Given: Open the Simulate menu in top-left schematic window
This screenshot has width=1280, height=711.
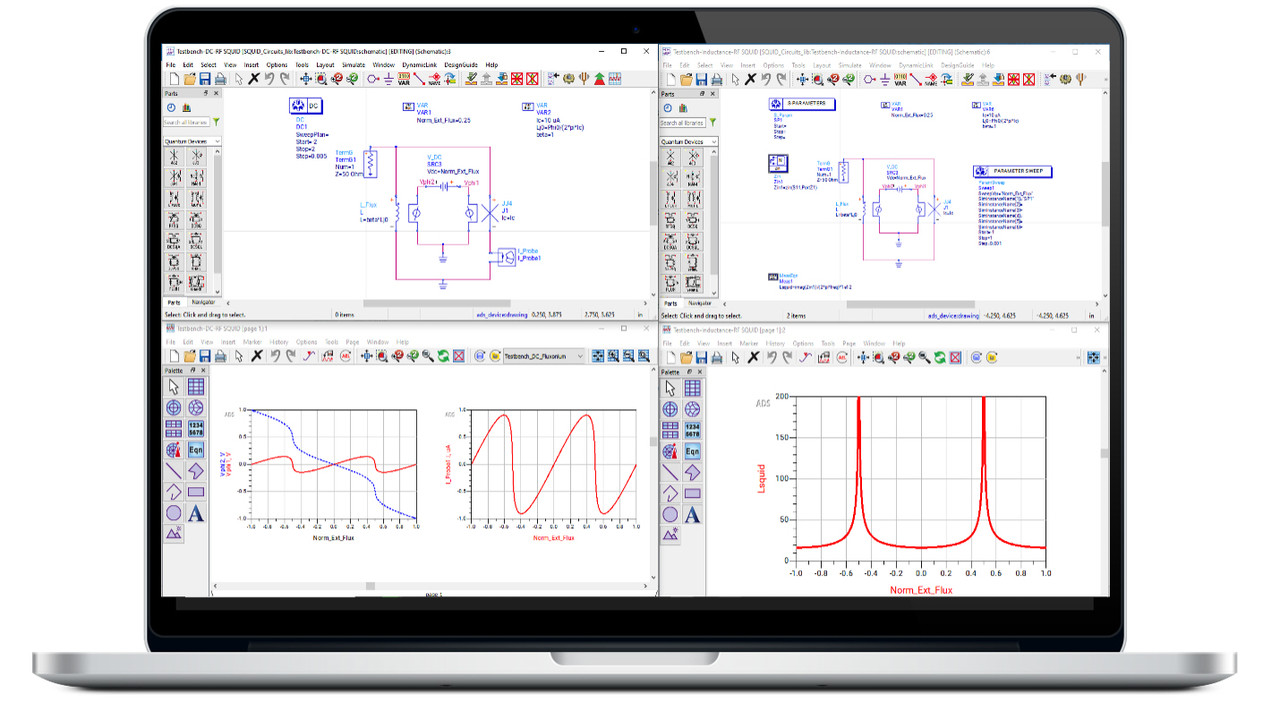Looking at the screenshot, I should pyautogui.click(x=352, y=65).
